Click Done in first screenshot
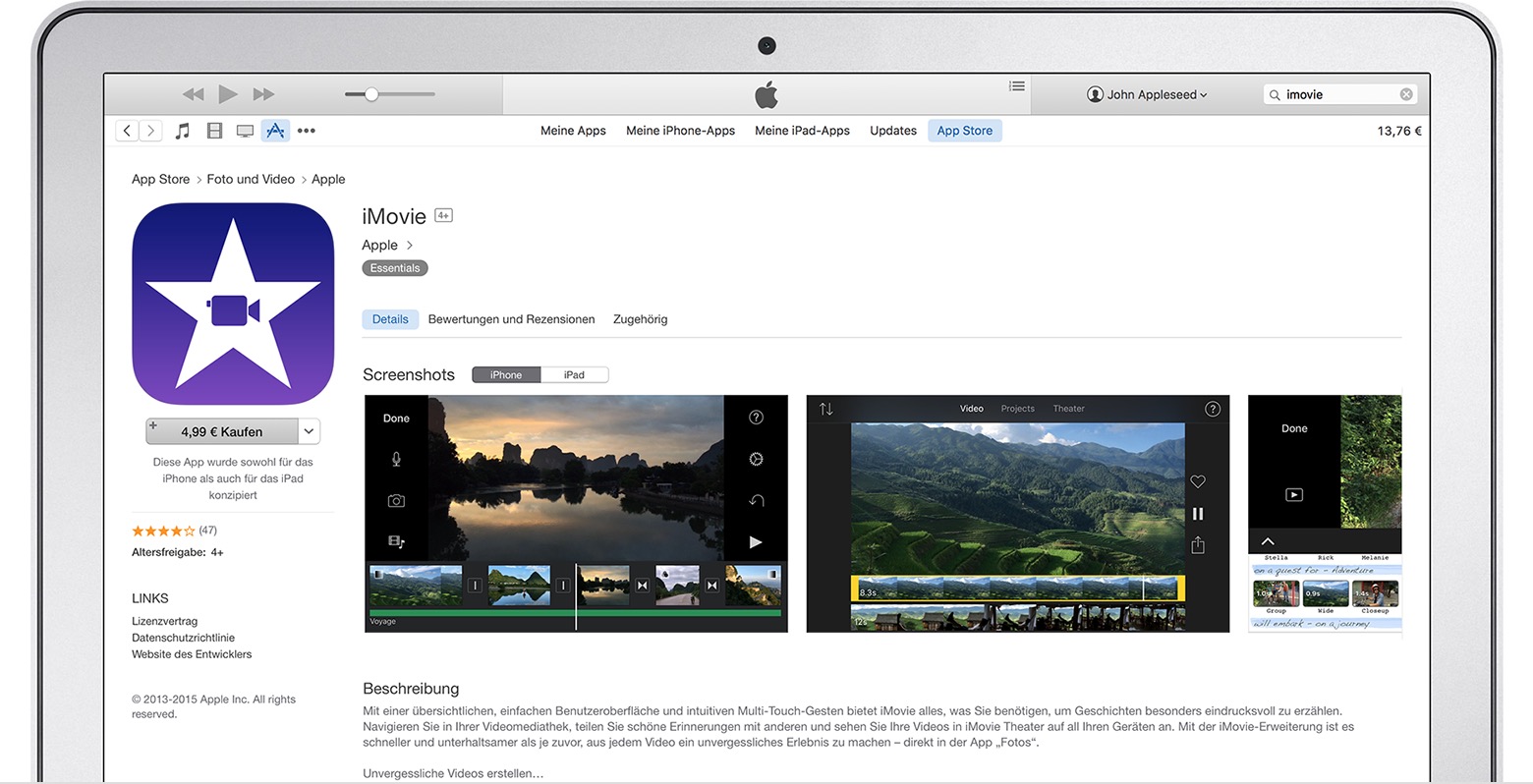 pyautogui.click(x=396, y=419)
